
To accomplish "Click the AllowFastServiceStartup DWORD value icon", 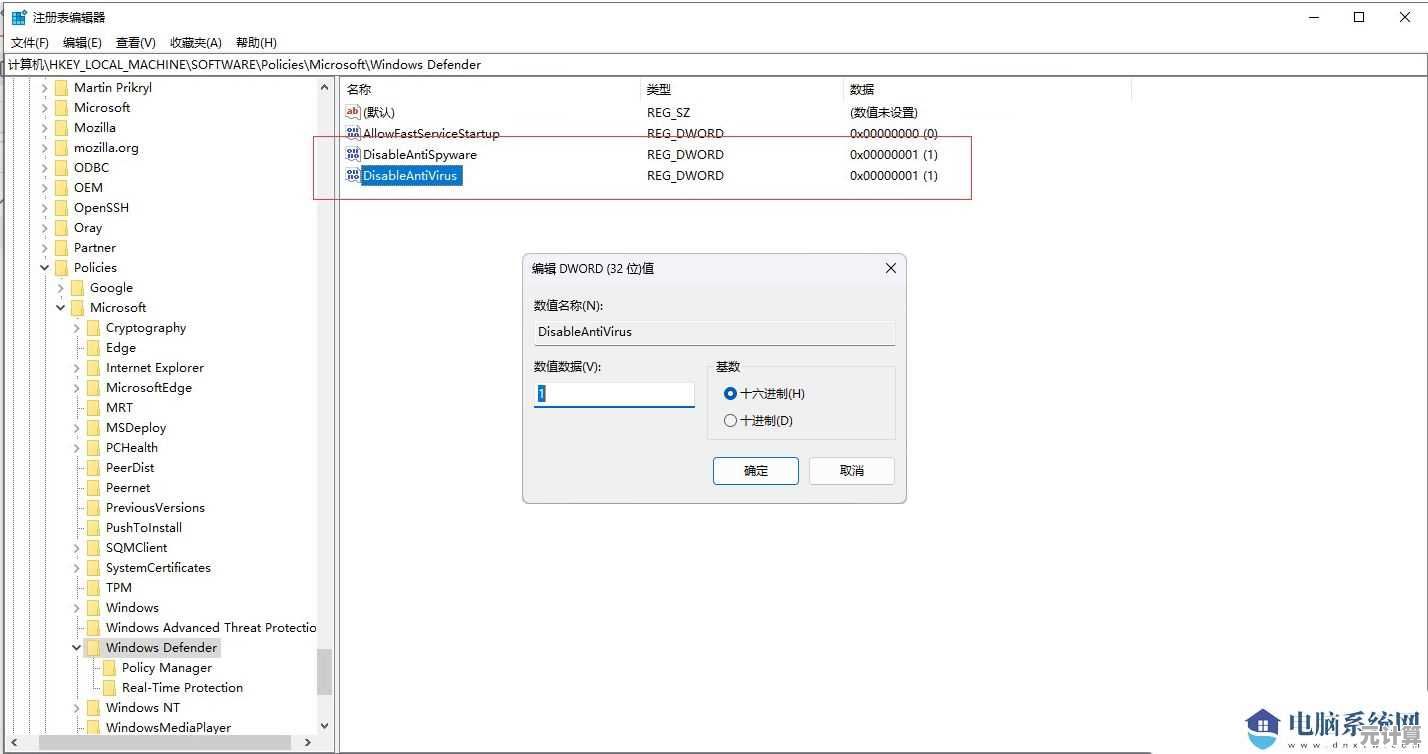I will [x=352, y=133].
